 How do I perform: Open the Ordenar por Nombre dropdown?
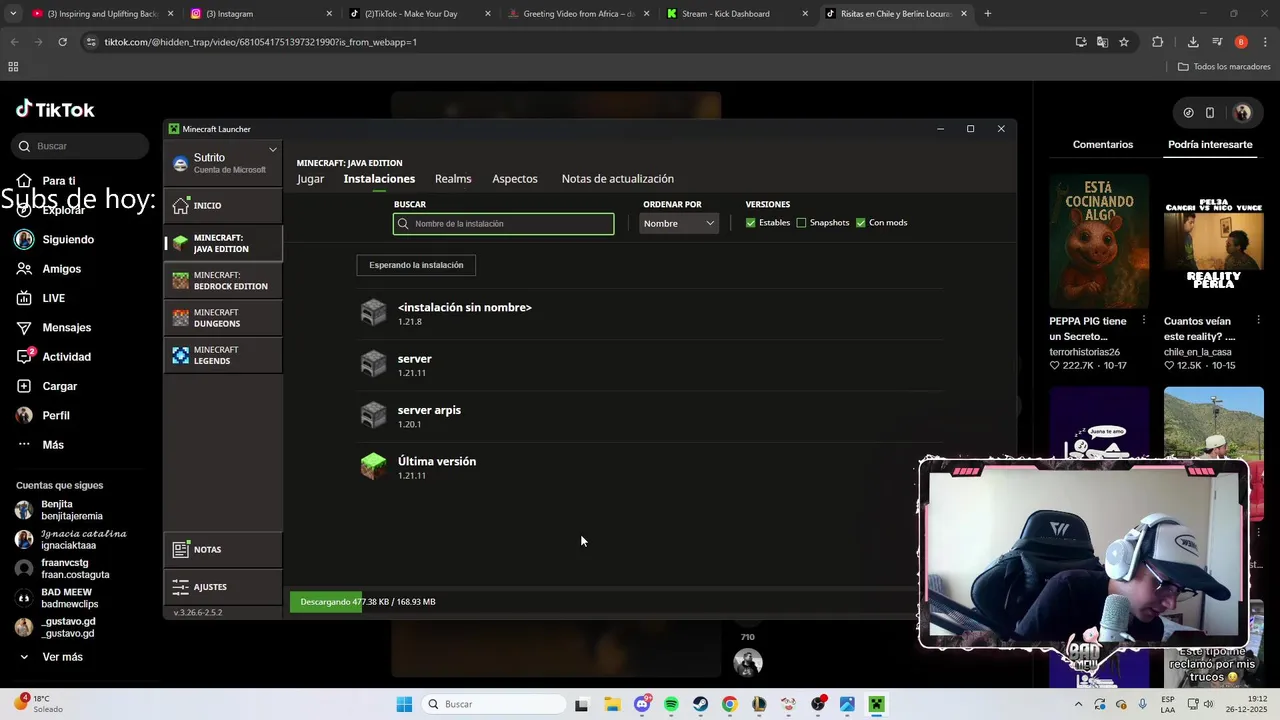[679, 223]
